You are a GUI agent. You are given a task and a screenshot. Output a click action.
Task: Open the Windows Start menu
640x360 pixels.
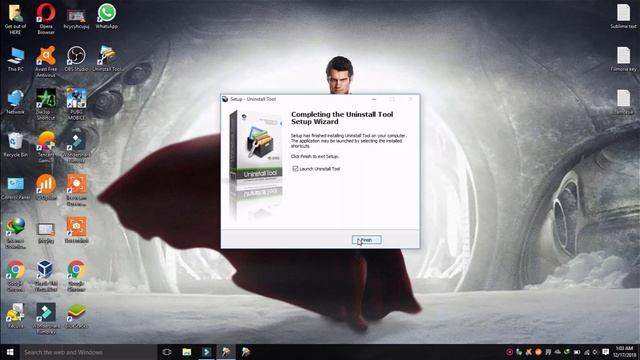pos(10,352)
